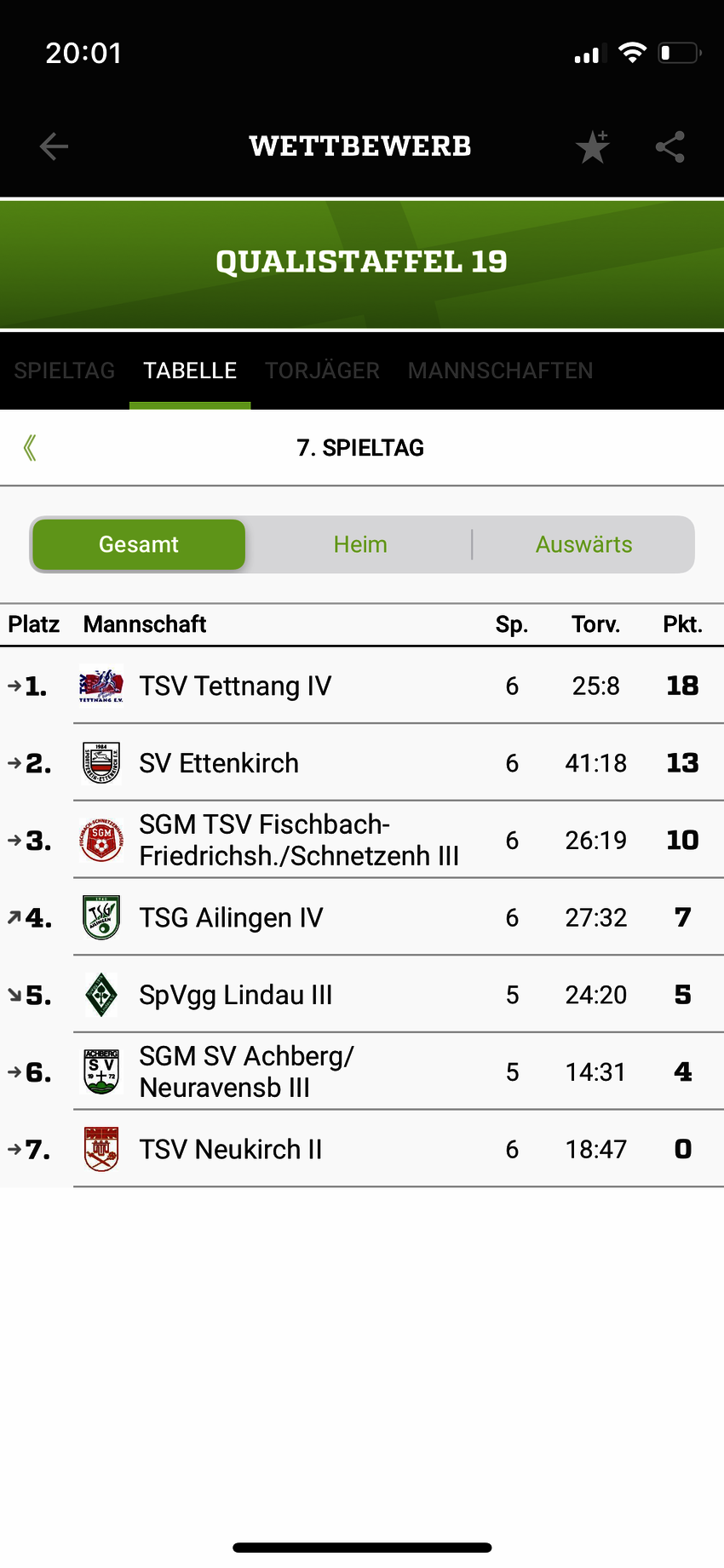Open the 7. Spieltag selector

[x=360, y=448]
